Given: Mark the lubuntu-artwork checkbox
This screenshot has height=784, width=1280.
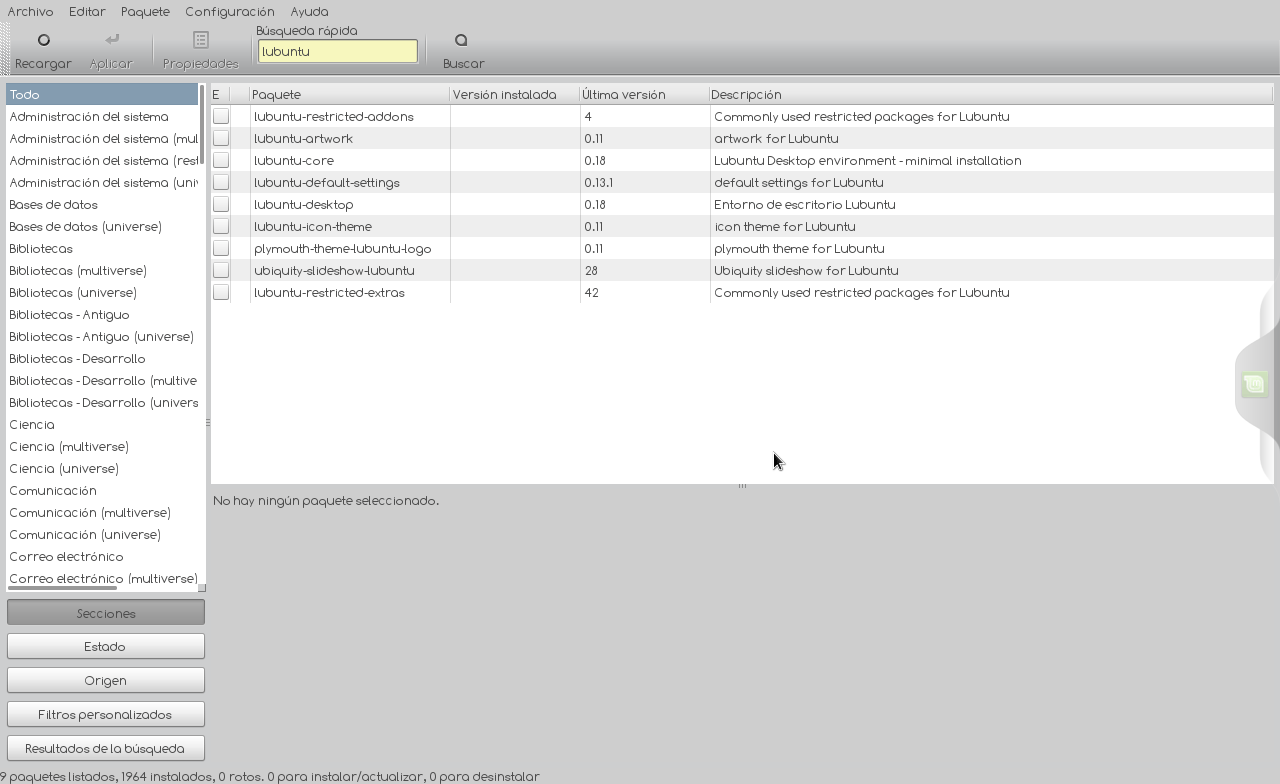Looking at the screenshot, I should click(221, 138).
